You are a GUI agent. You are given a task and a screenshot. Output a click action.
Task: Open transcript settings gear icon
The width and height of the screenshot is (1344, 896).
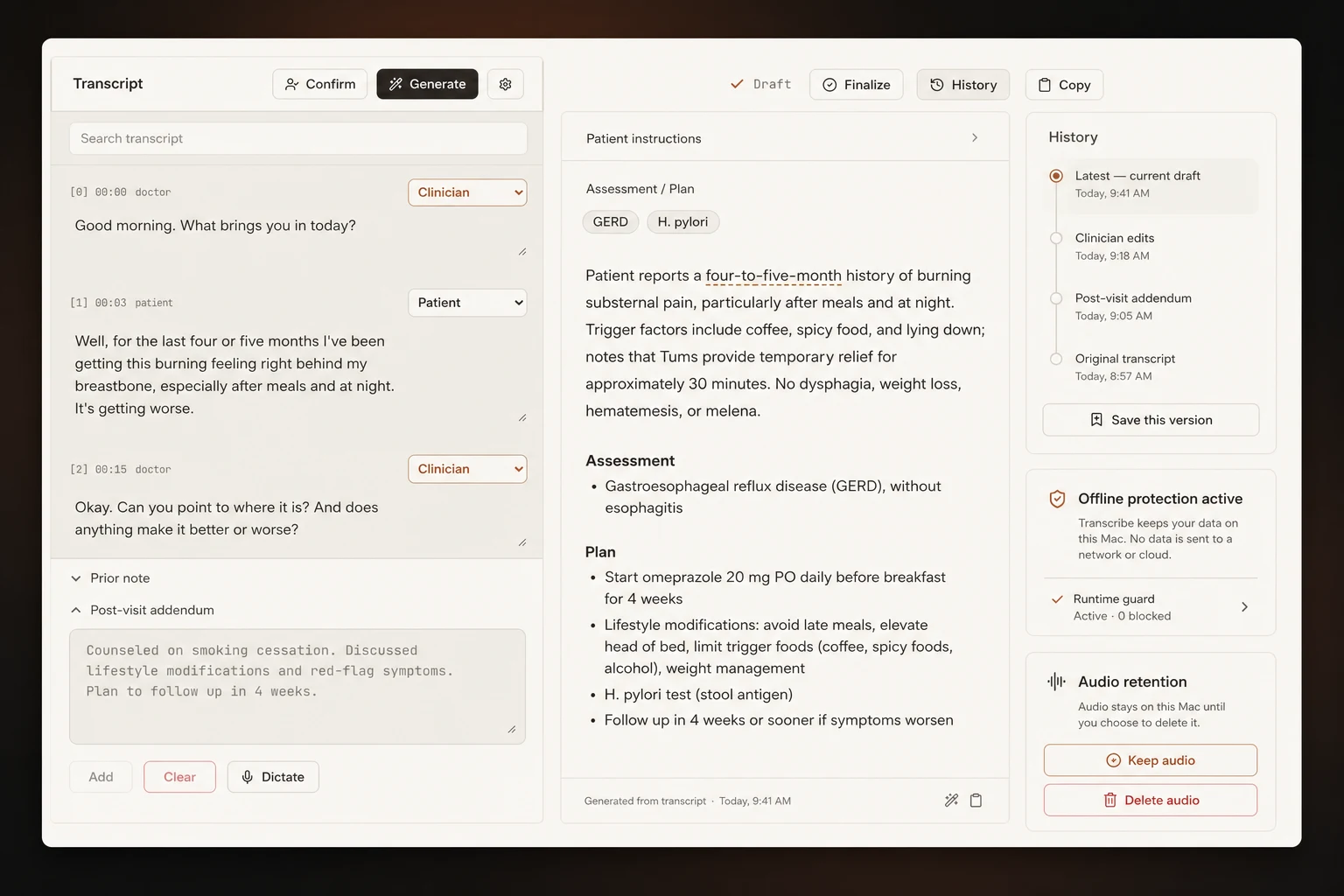click(505, 84)
